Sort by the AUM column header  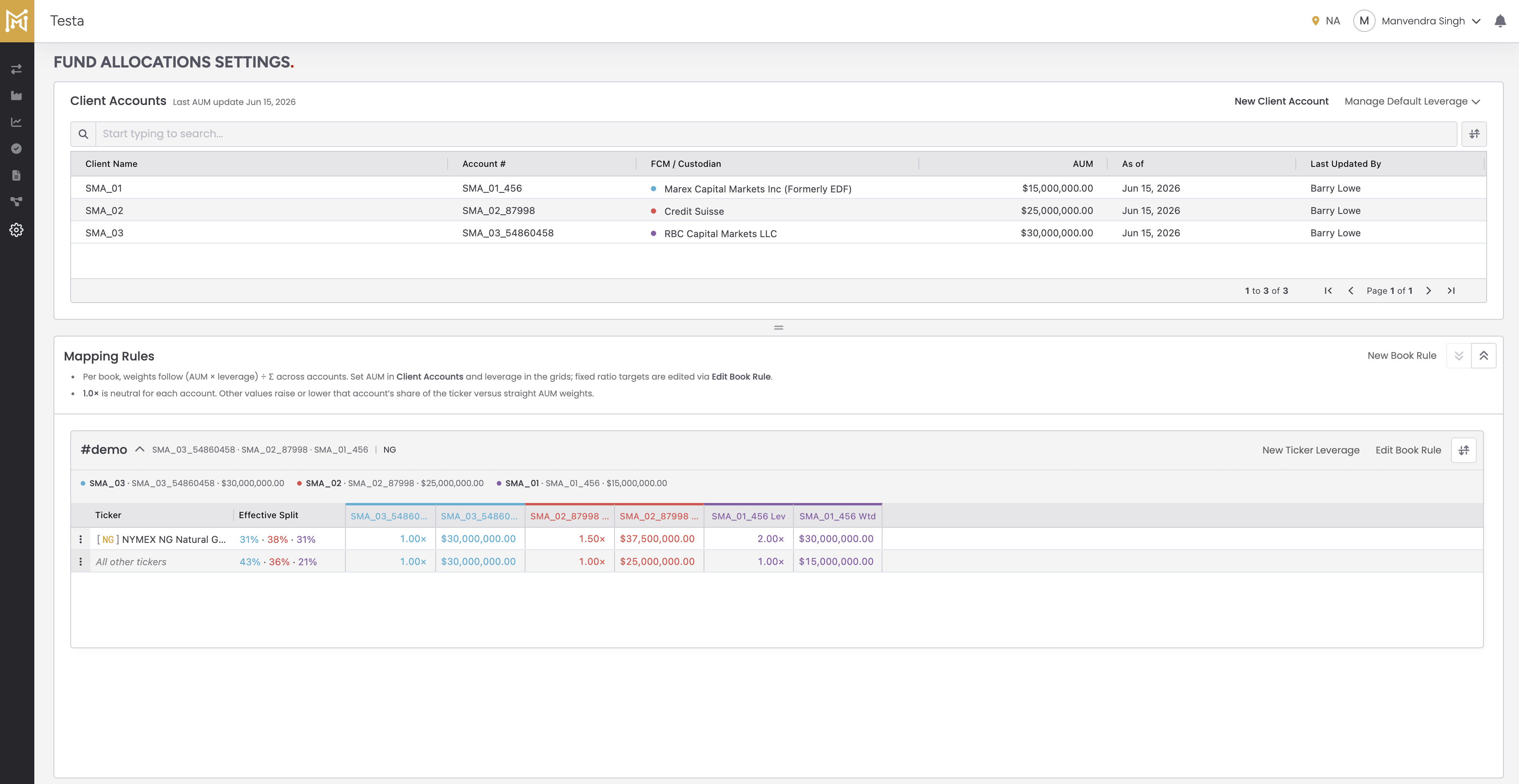[x=1083, y=164]
